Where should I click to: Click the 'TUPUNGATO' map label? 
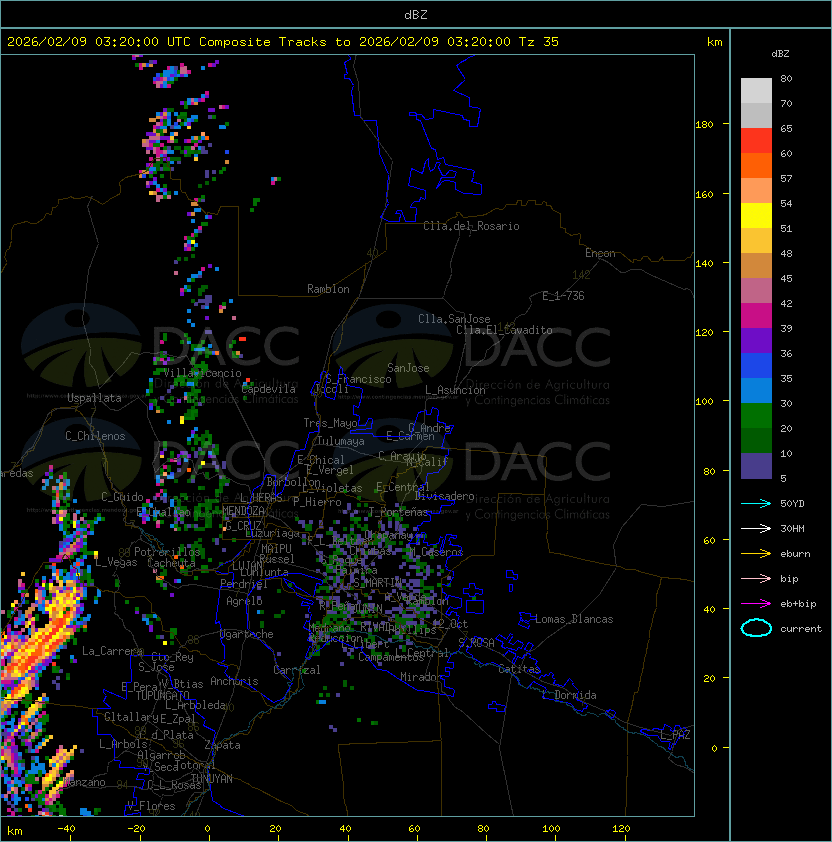click(162, 695)
